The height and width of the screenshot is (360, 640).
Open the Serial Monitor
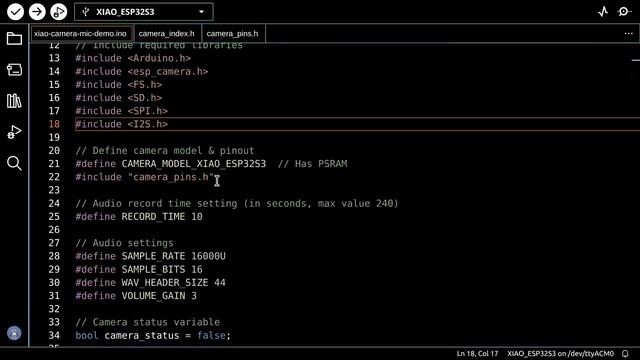point(624,12)
